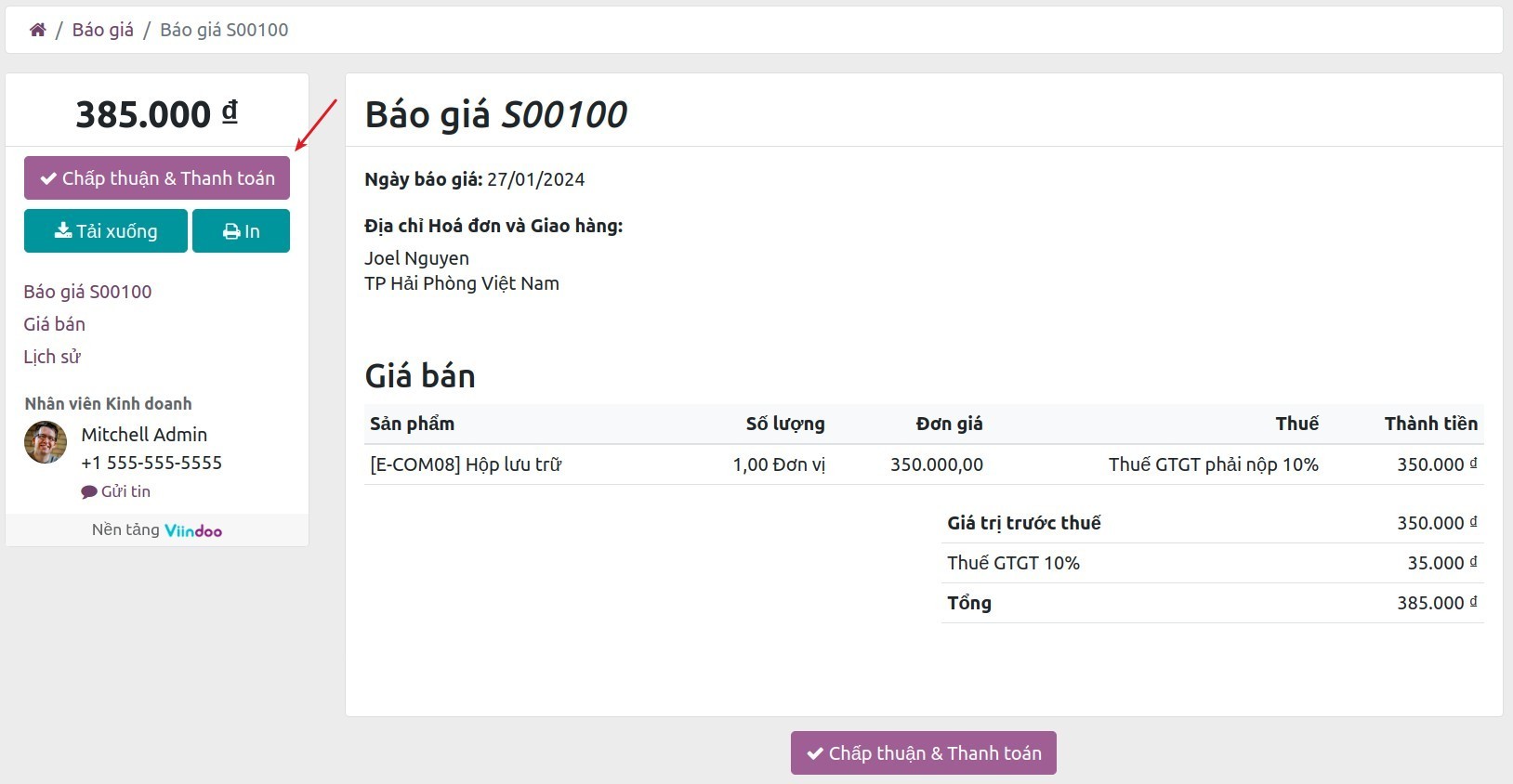Click the check icon on the bottom approve button

pyautogui.click(x=816, y=752)
